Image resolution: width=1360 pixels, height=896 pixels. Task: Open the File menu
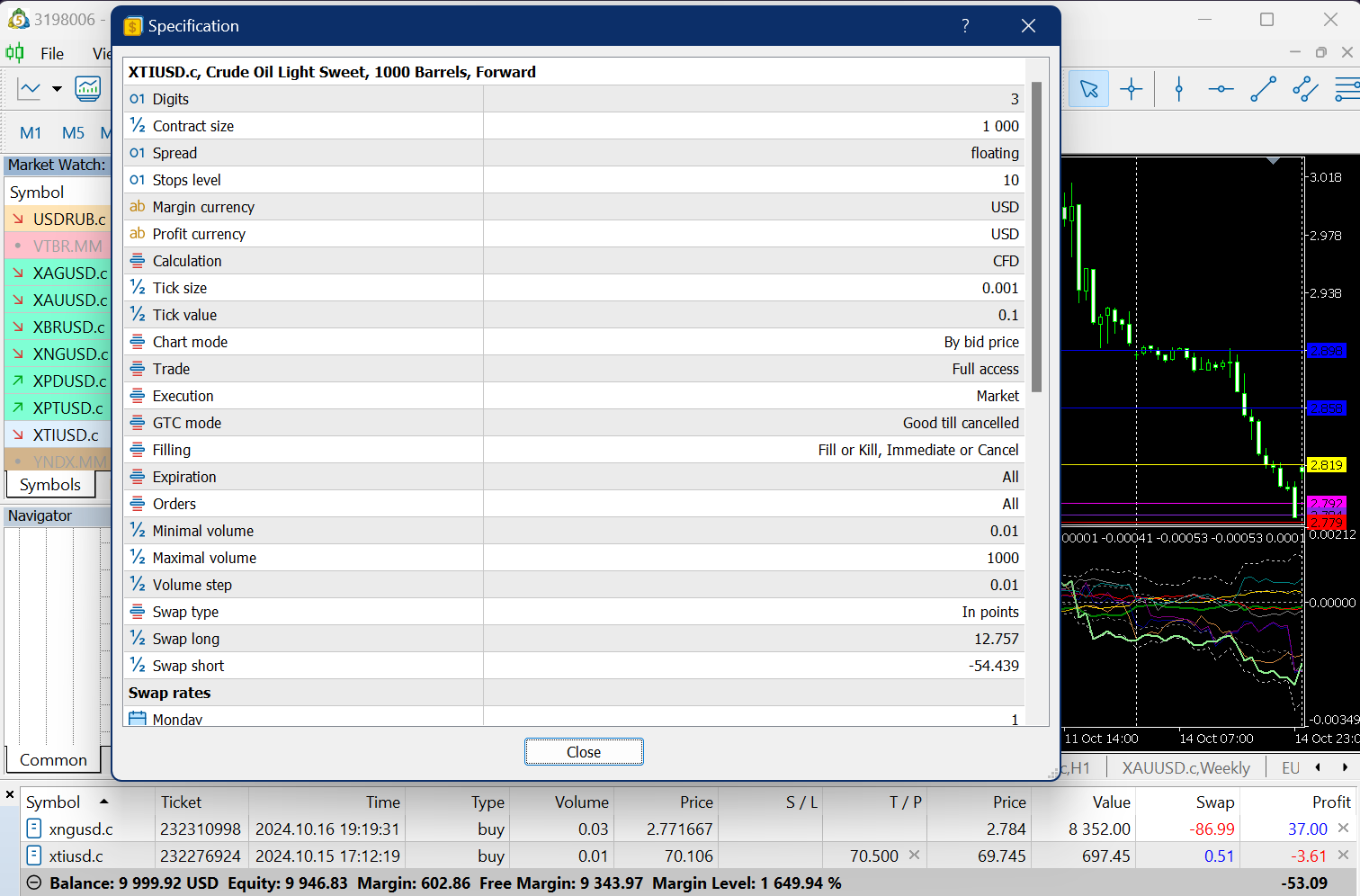[52, 53]
